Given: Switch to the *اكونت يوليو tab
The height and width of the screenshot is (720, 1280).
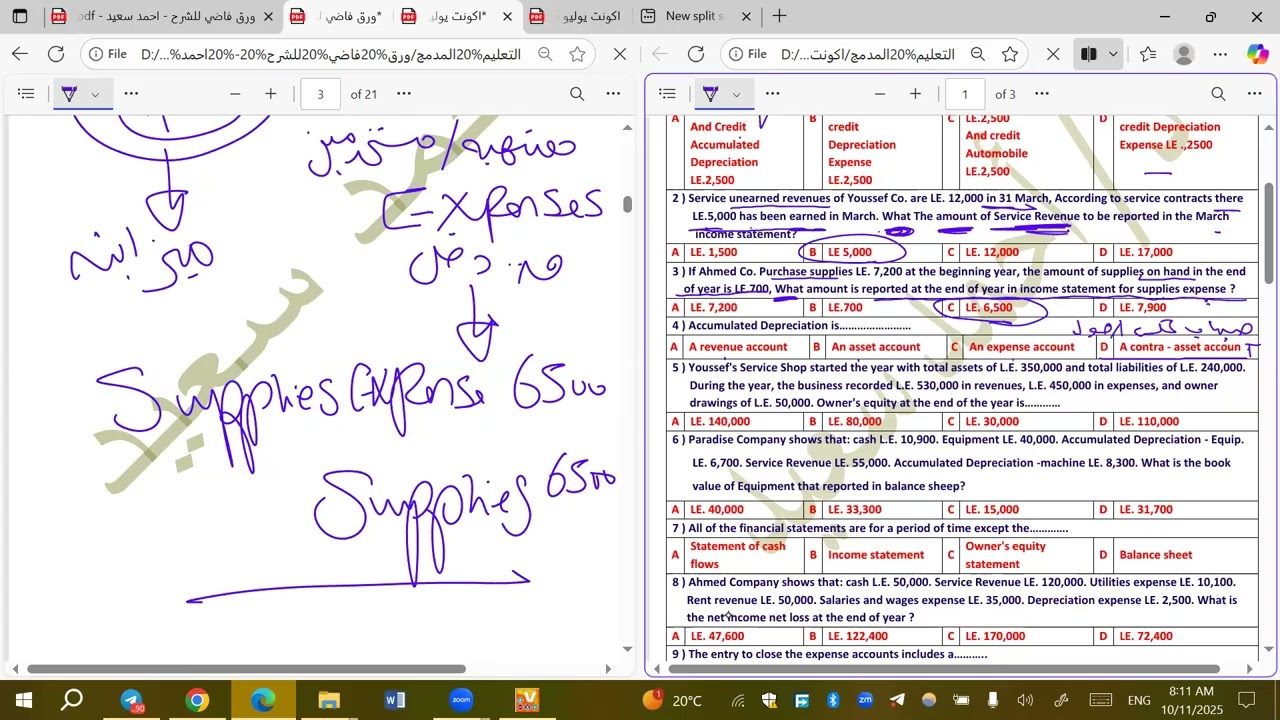Looking at the screenshot, I should (458, 16).
